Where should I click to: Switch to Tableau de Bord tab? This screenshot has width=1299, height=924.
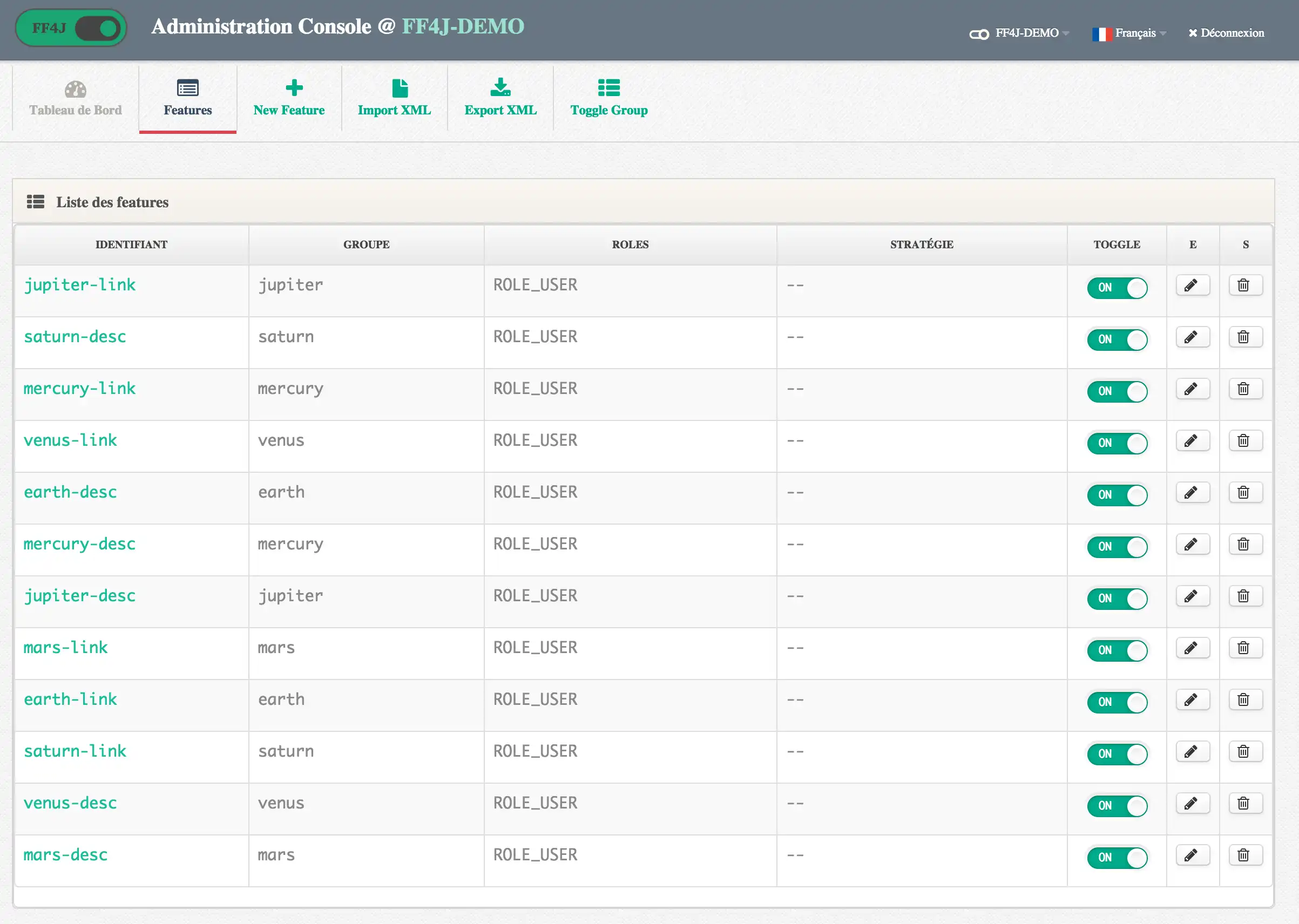click(76, 98)
